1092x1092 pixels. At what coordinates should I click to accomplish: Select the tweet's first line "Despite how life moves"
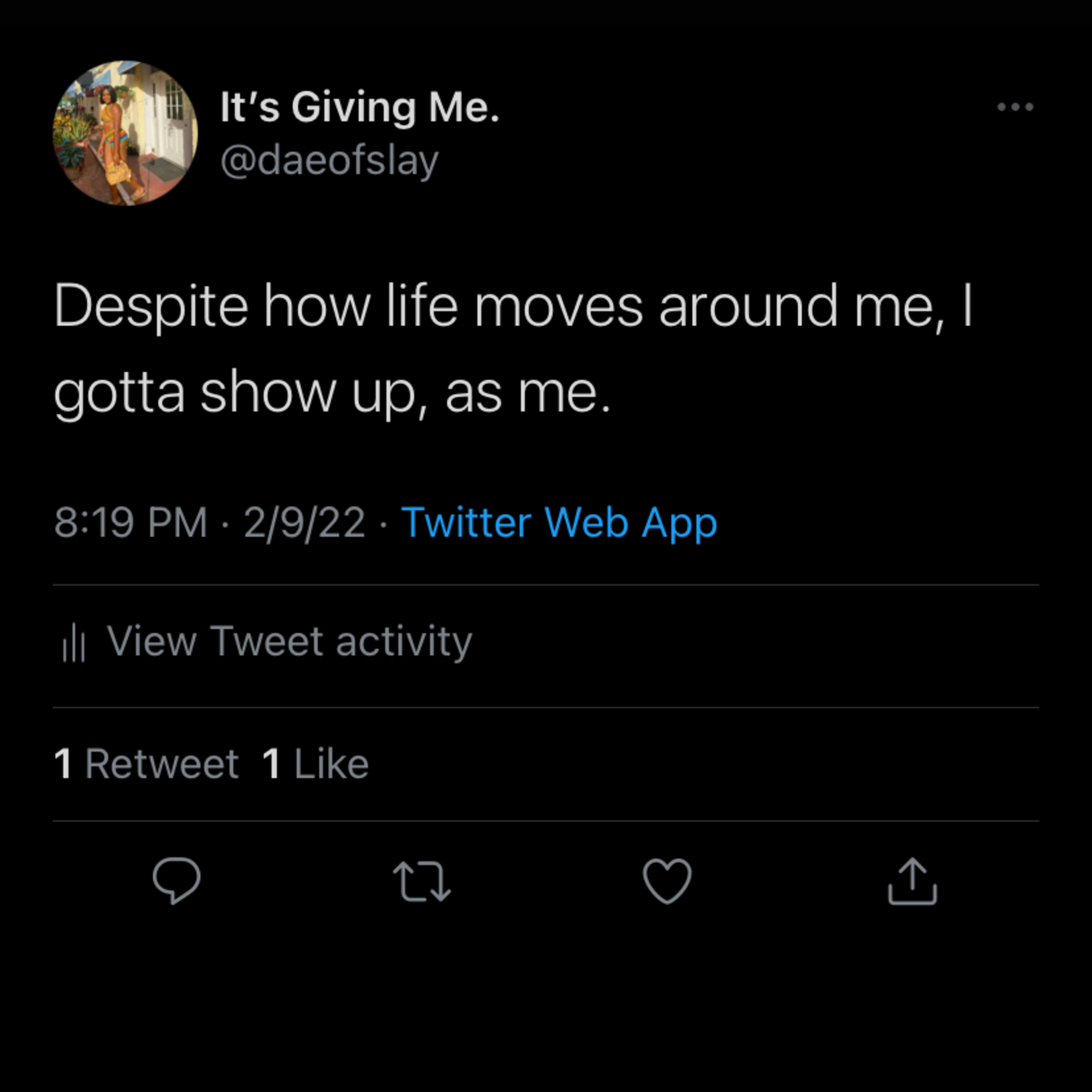(x=349, y=306)
